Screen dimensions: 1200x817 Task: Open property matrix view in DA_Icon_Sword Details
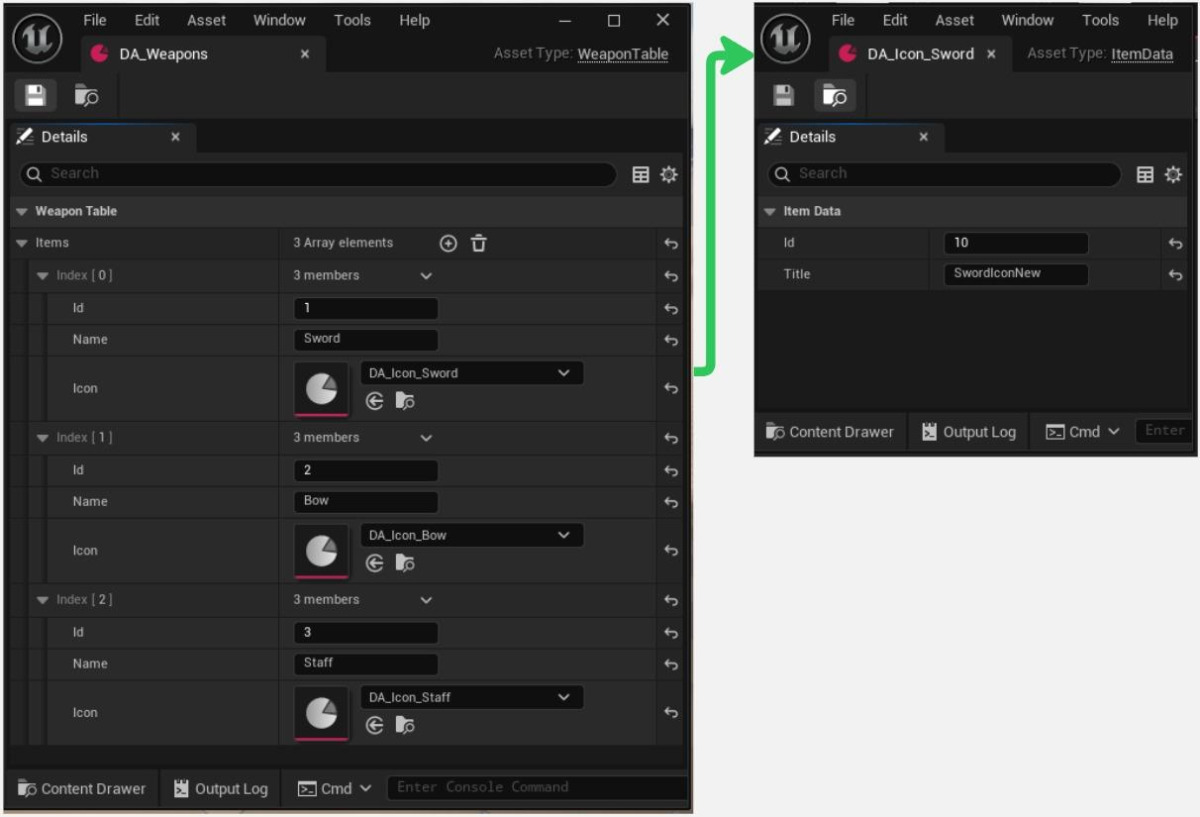(x=1146, y=174)
